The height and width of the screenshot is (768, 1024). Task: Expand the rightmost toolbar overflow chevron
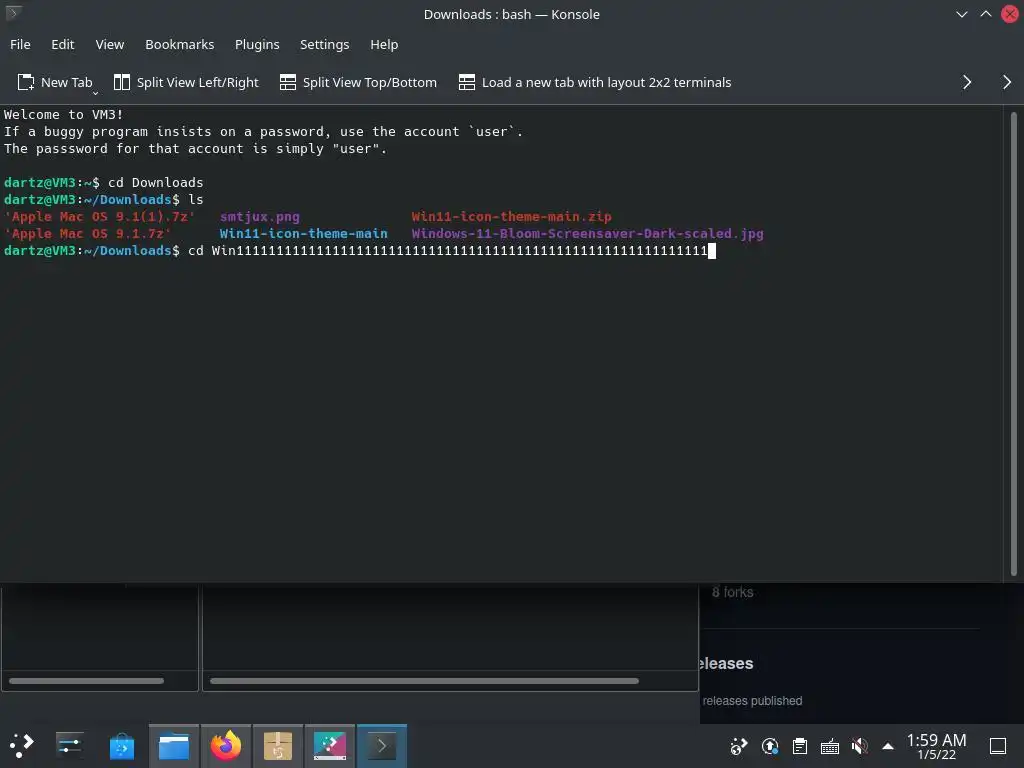(1006, 82)
